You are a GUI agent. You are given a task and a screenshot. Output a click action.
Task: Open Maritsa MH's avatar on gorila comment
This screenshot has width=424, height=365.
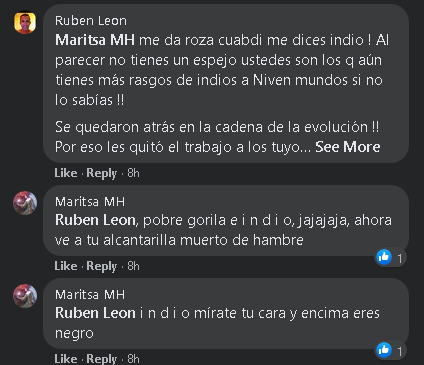25,203
